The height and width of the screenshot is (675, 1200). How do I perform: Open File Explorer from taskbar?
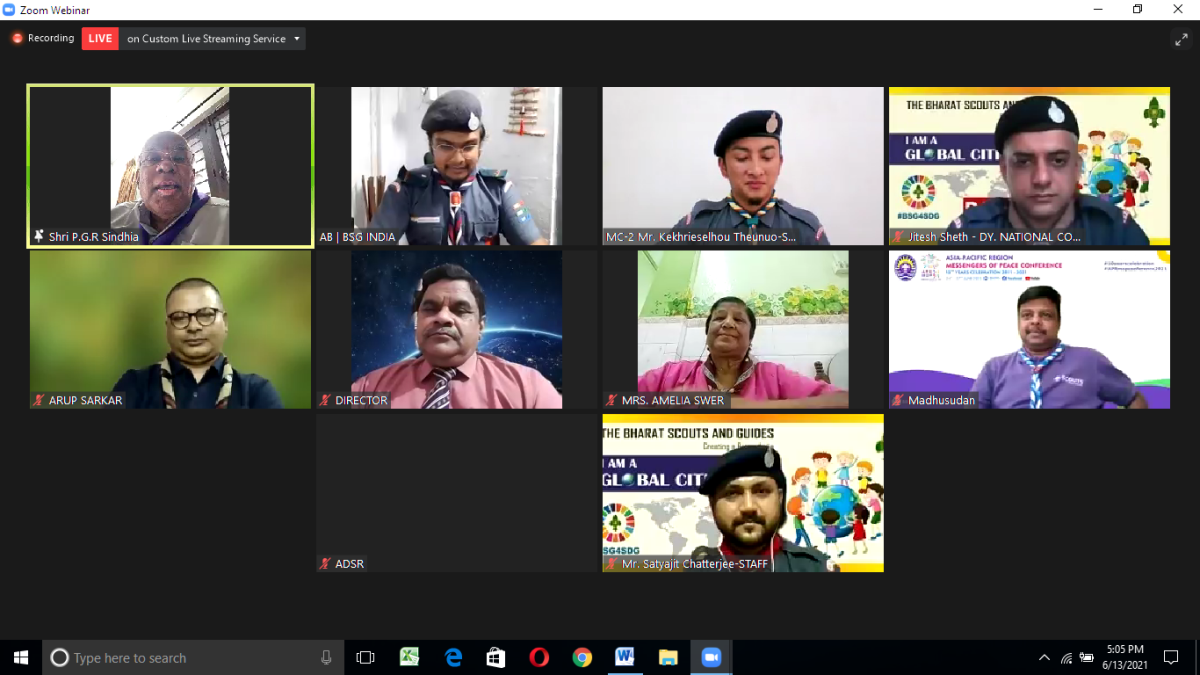coord(668,657)
